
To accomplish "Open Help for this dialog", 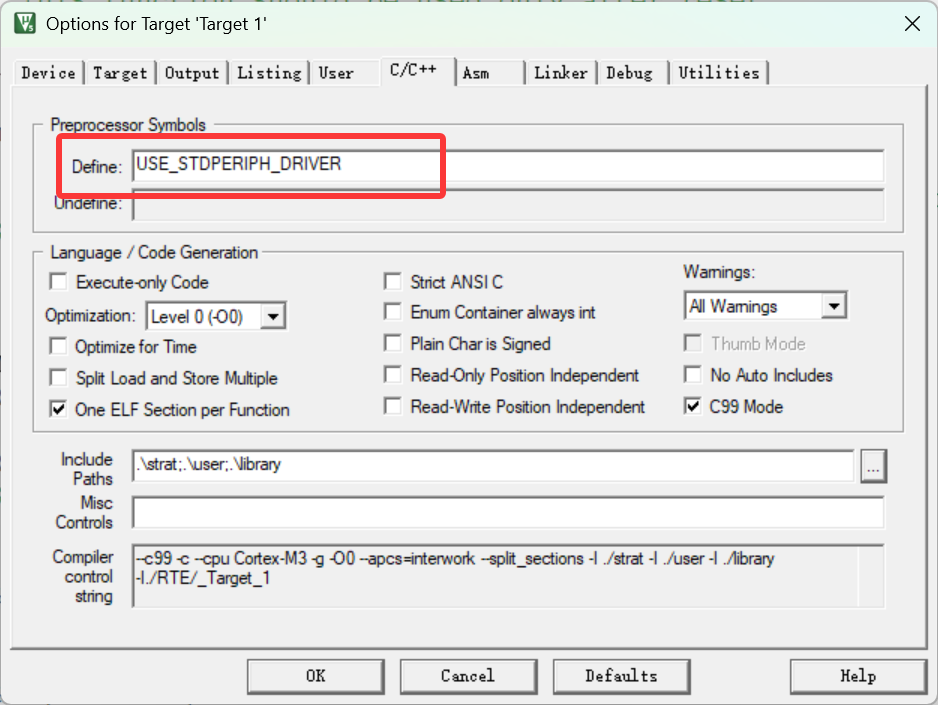I will 858,676.
